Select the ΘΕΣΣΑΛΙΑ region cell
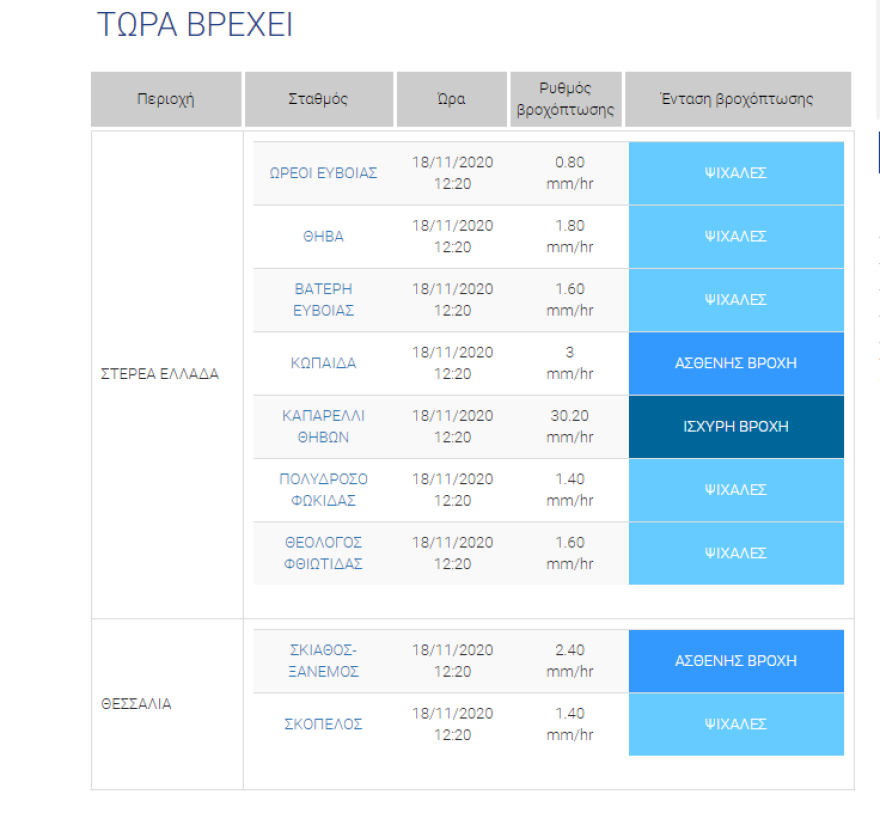Screen dimensions: 880x825 (136, 704)
